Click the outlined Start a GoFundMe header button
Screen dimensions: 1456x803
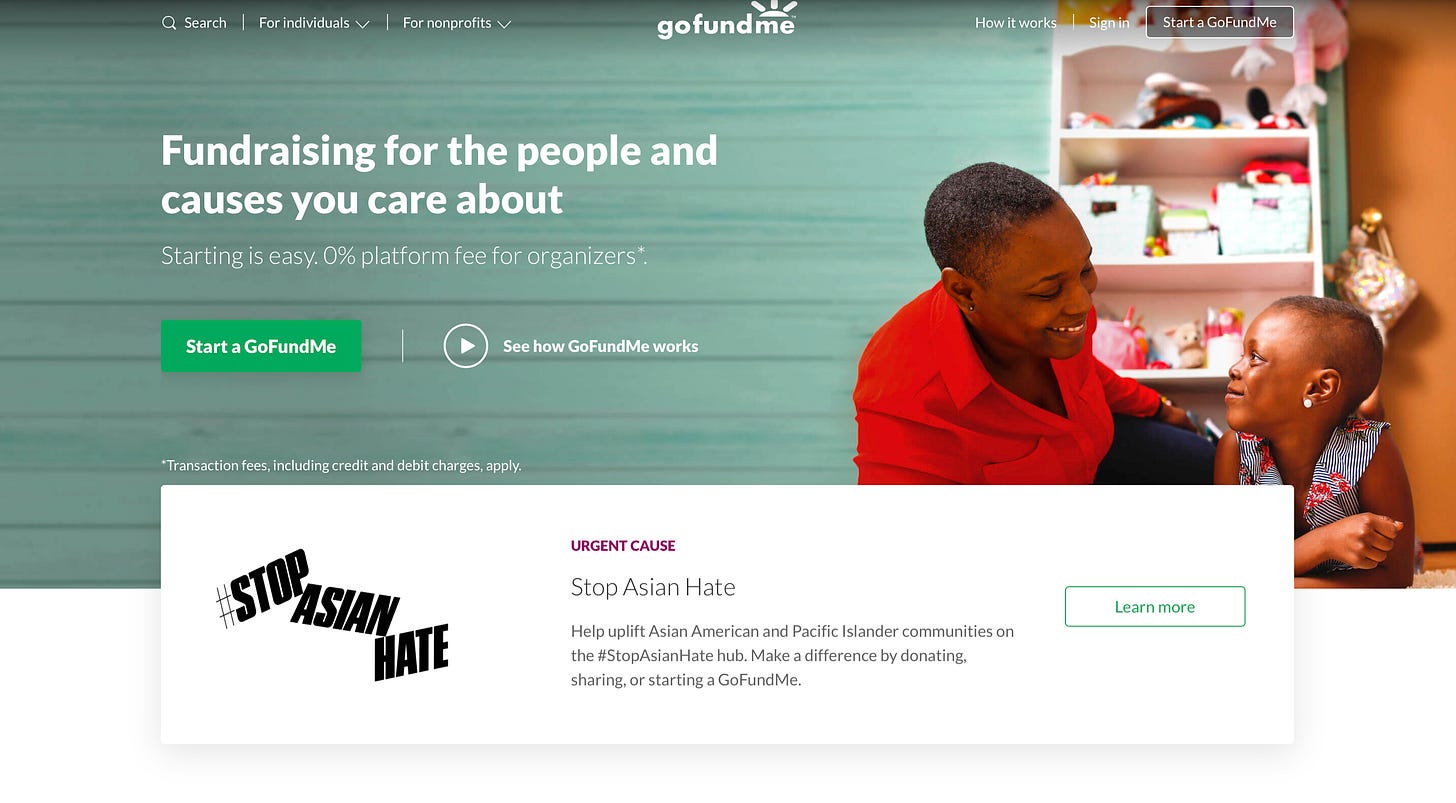point(1219,22)
